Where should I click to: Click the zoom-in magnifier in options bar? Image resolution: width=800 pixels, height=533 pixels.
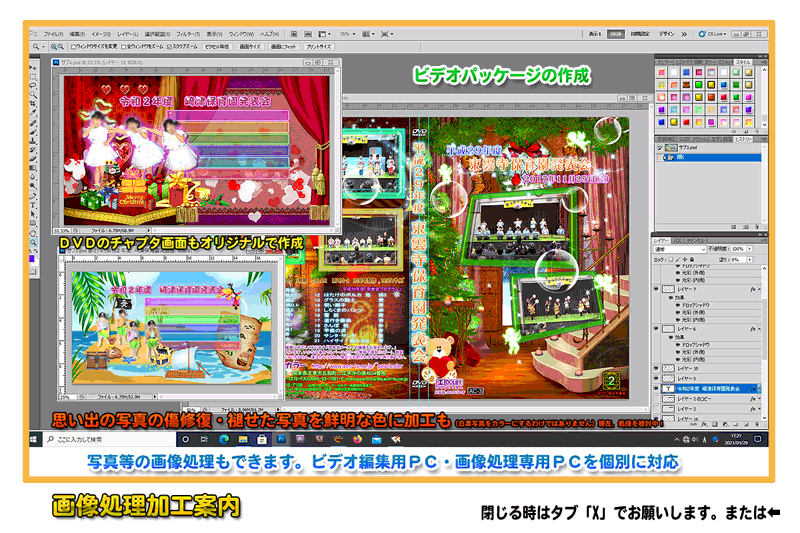pos(54,46)
